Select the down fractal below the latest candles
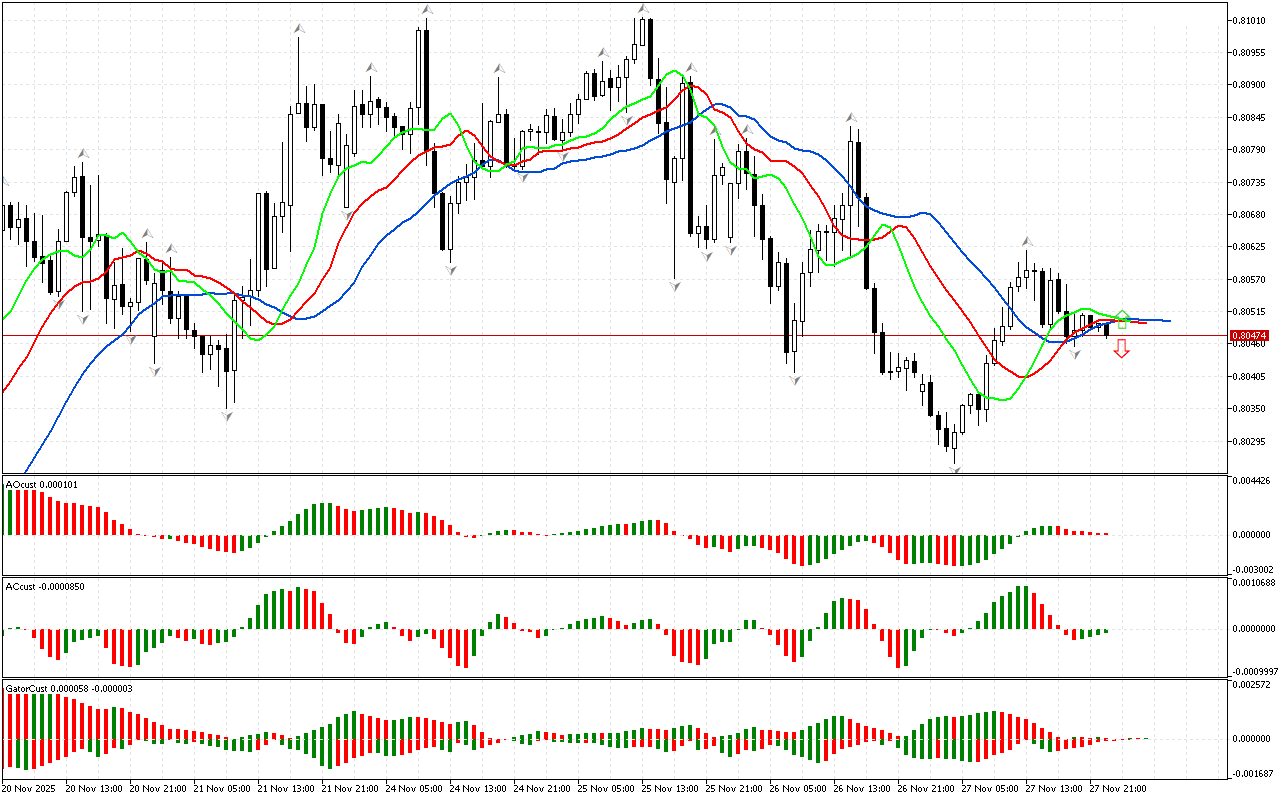 pyautogui.click(x=1075, y=353)
